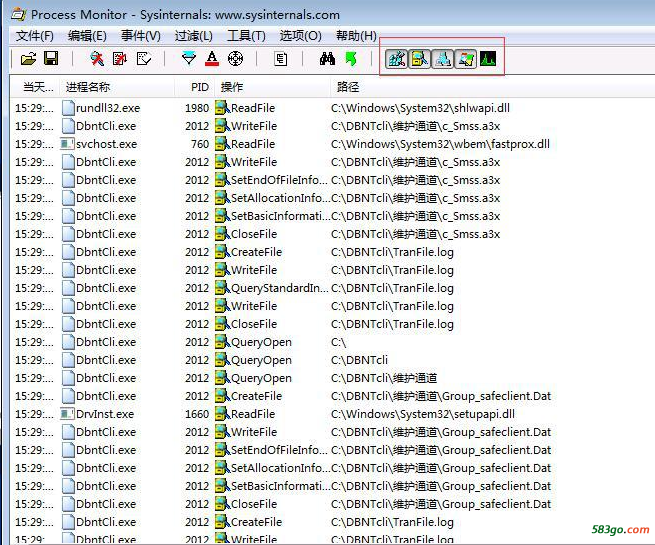The image size is (655, 545).
Task: Toggle Show File System Activity button
Action: pyautogui.click(x=420, y=59)
